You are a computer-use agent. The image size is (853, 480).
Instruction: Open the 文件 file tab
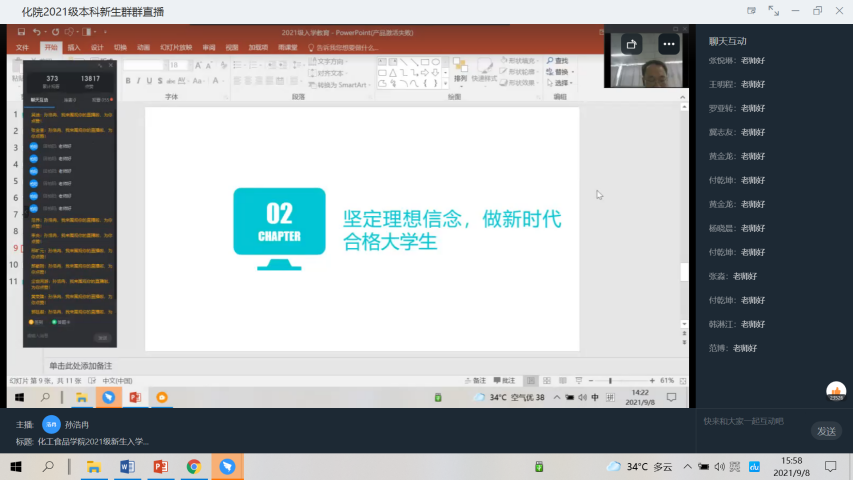tap(22, 48)
